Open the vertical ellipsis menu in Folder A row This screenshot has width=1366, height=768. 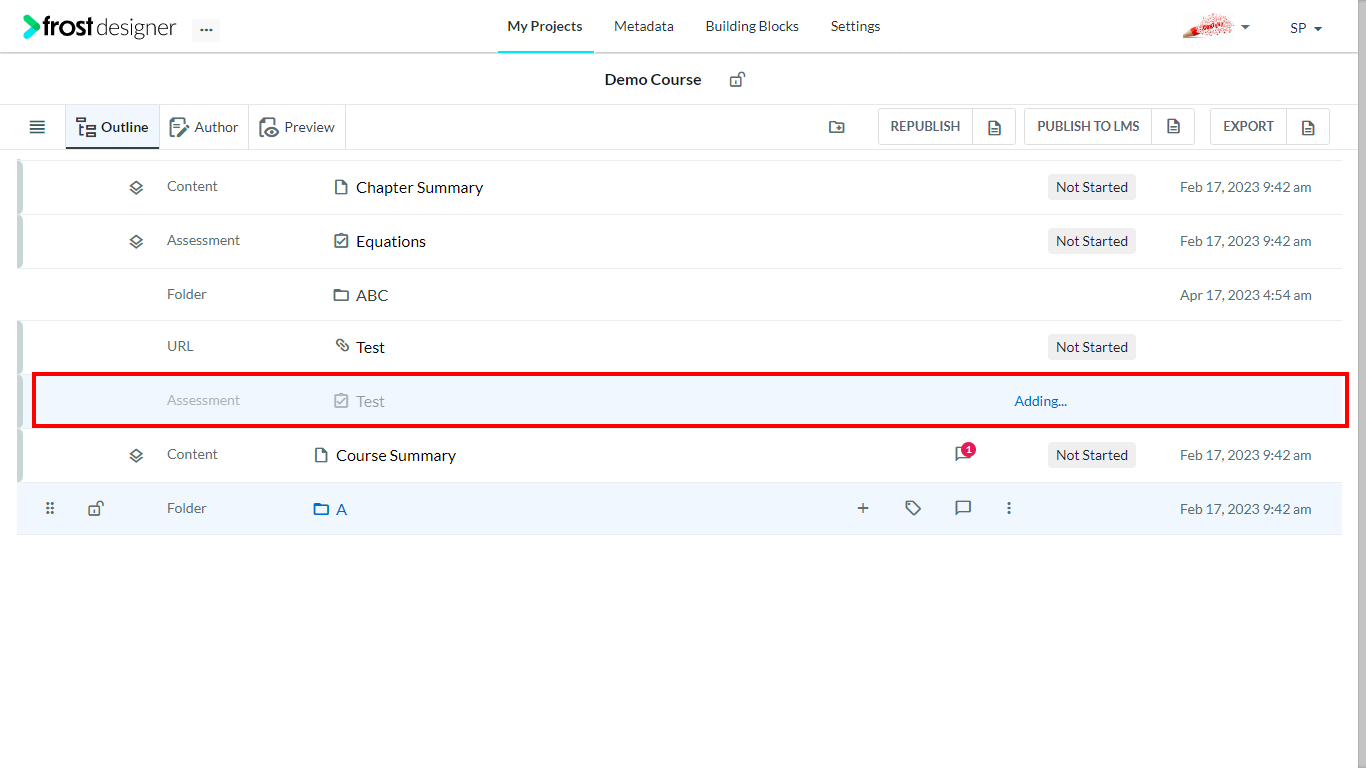click(x=1009, y=508)
